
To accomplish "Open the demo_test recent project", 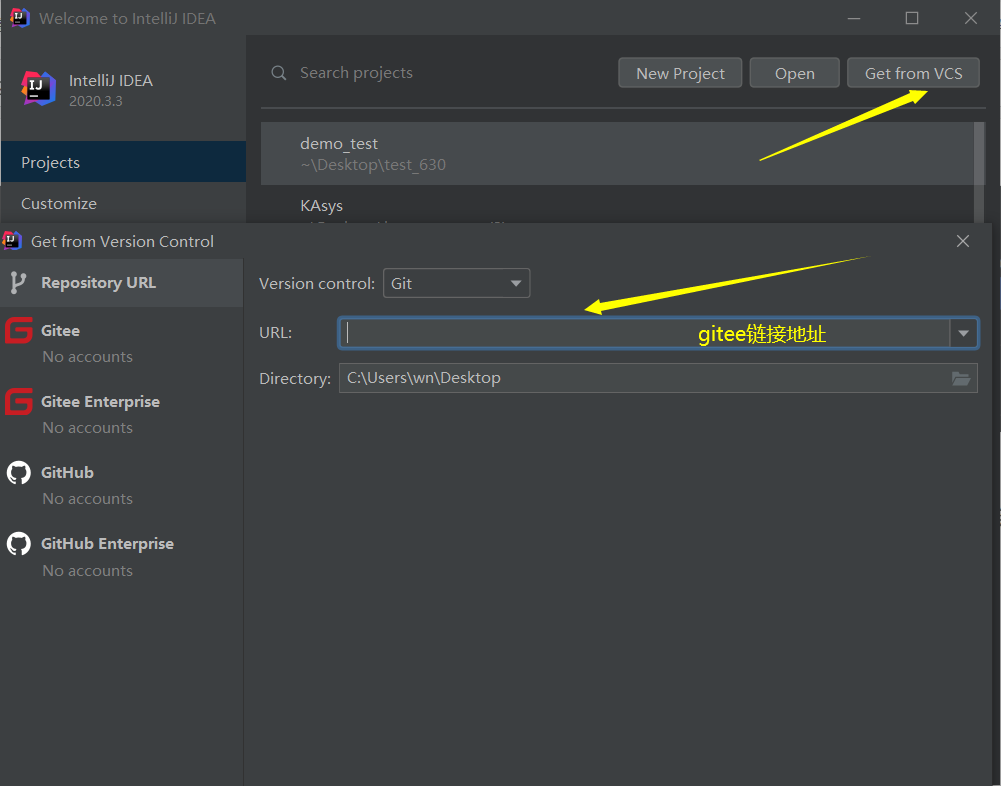I will 618,153.
